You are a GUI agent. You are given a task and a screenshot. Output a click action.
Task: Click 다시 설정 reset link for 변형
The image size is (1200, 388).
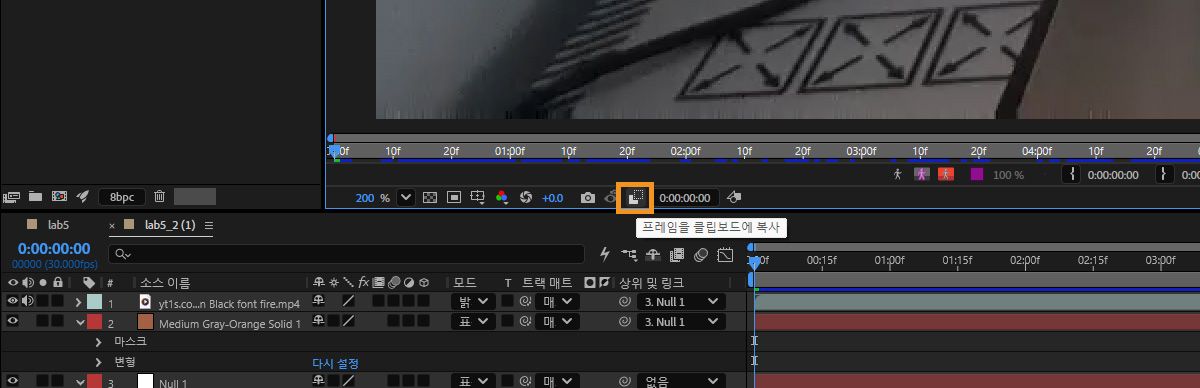pos(336,362)
